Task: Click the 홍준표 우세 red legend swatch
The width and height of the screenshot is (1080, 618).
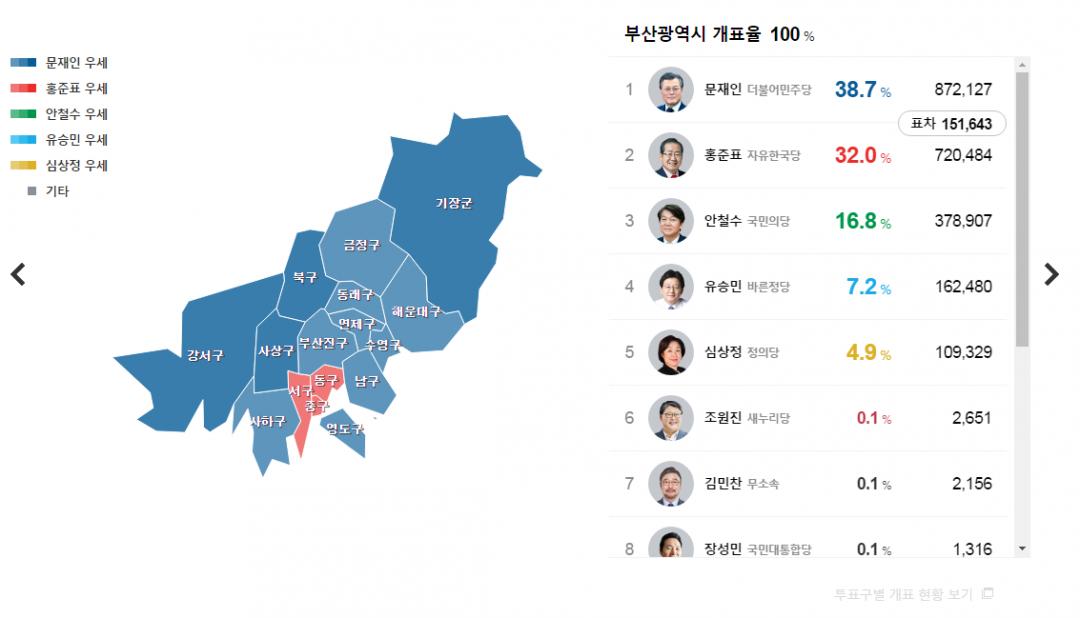Action: (24, 89)
